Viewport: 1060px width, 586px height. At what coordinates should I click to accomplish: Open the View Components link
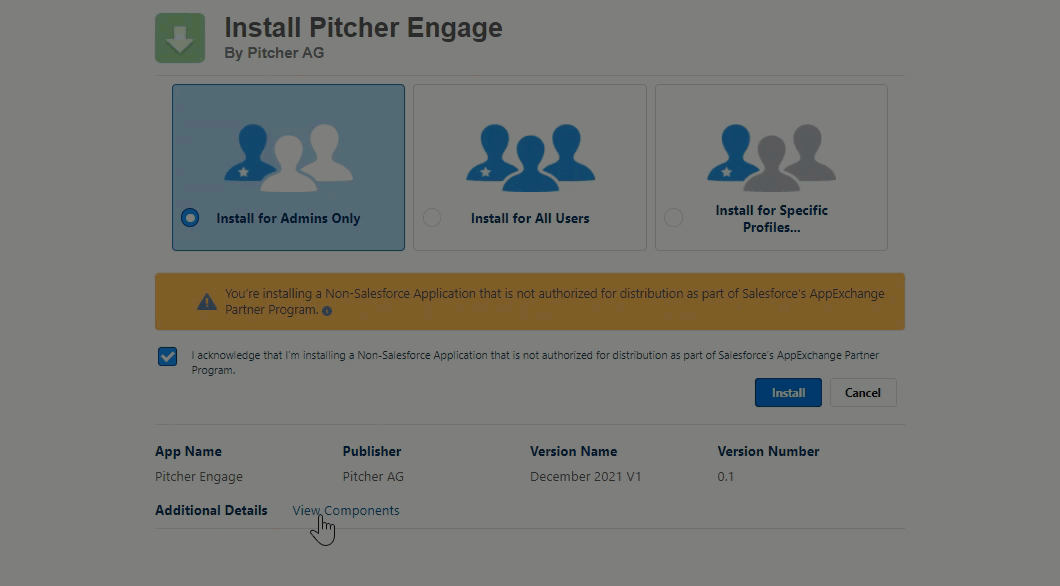(x=346, y=511)
